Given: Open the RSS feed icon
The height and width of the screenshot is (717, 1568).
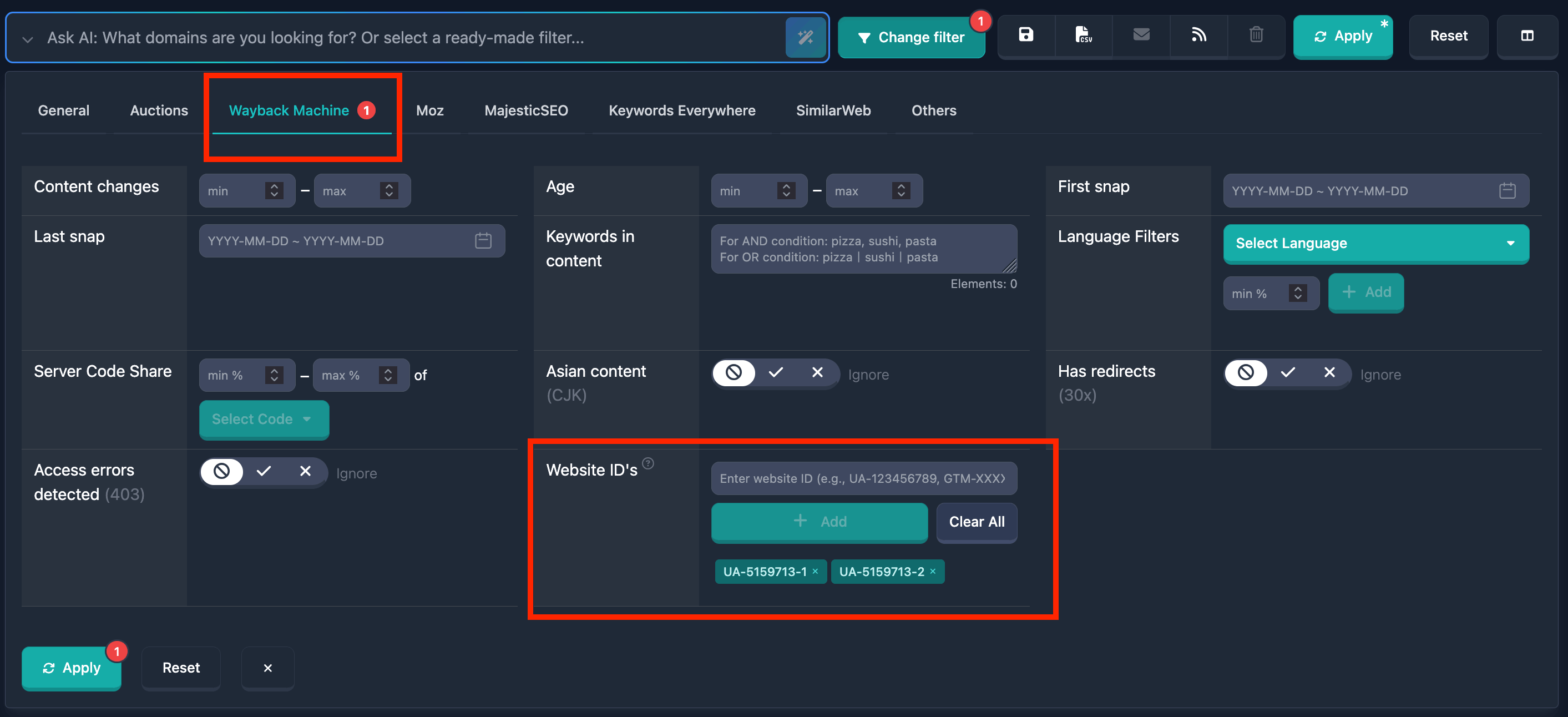Looking at the screenshot, I should 1198,36.
